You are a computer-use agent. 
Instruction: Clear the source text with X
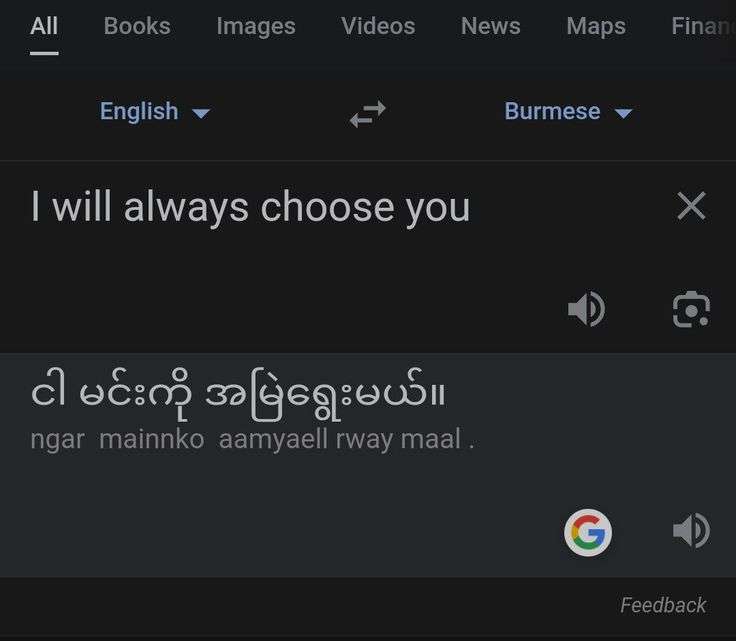(691, 206)
